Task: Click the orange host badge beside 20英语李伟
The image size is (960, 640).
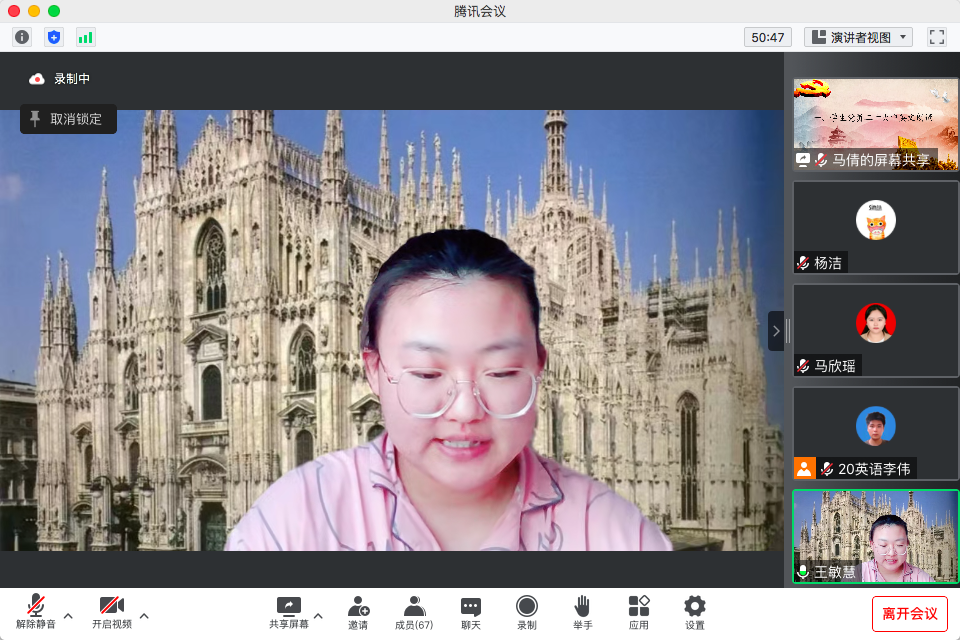Action: pyautogui.click(x=804, y=469)
